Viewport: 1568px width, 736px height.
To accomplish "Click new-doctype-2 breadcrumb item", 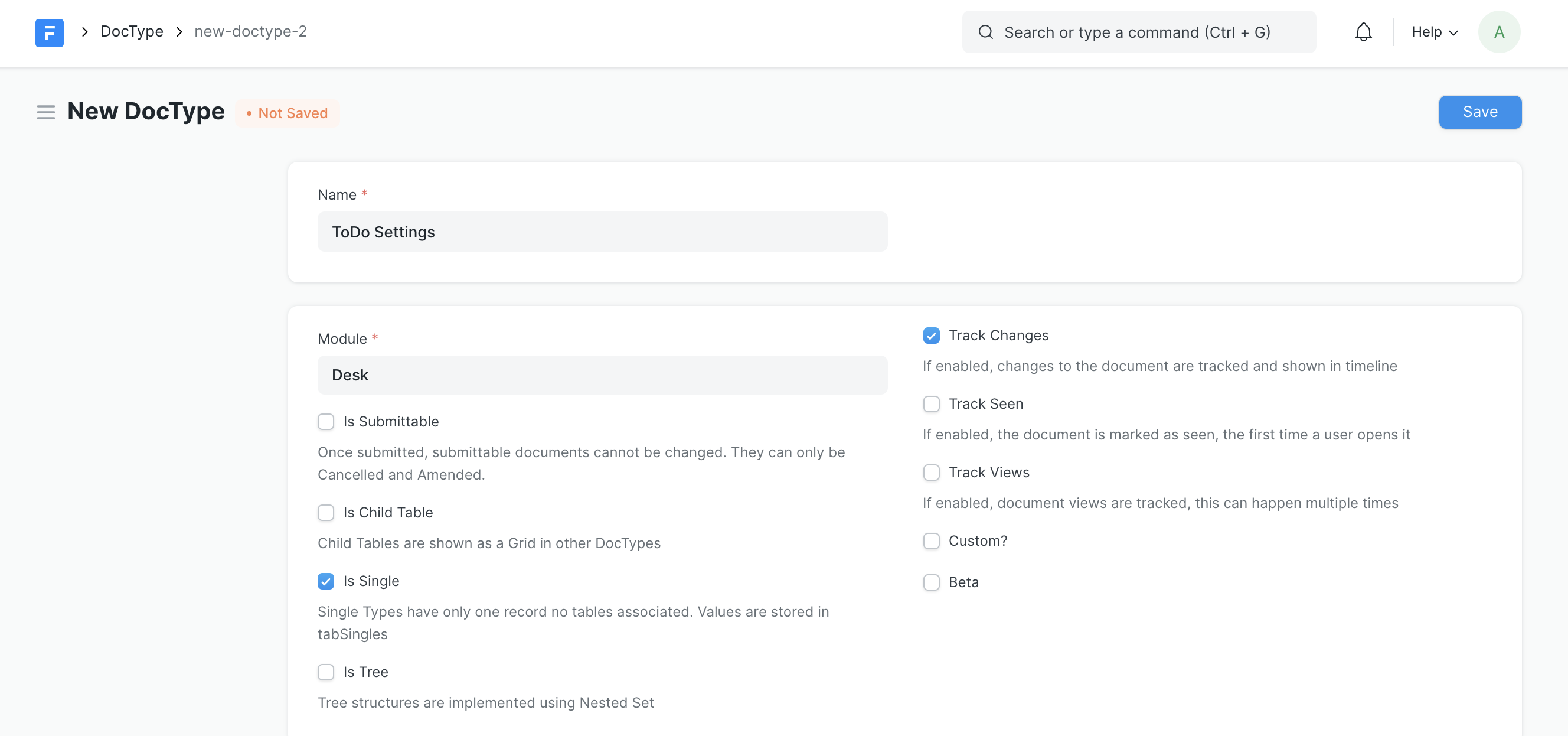I will 250,32.
